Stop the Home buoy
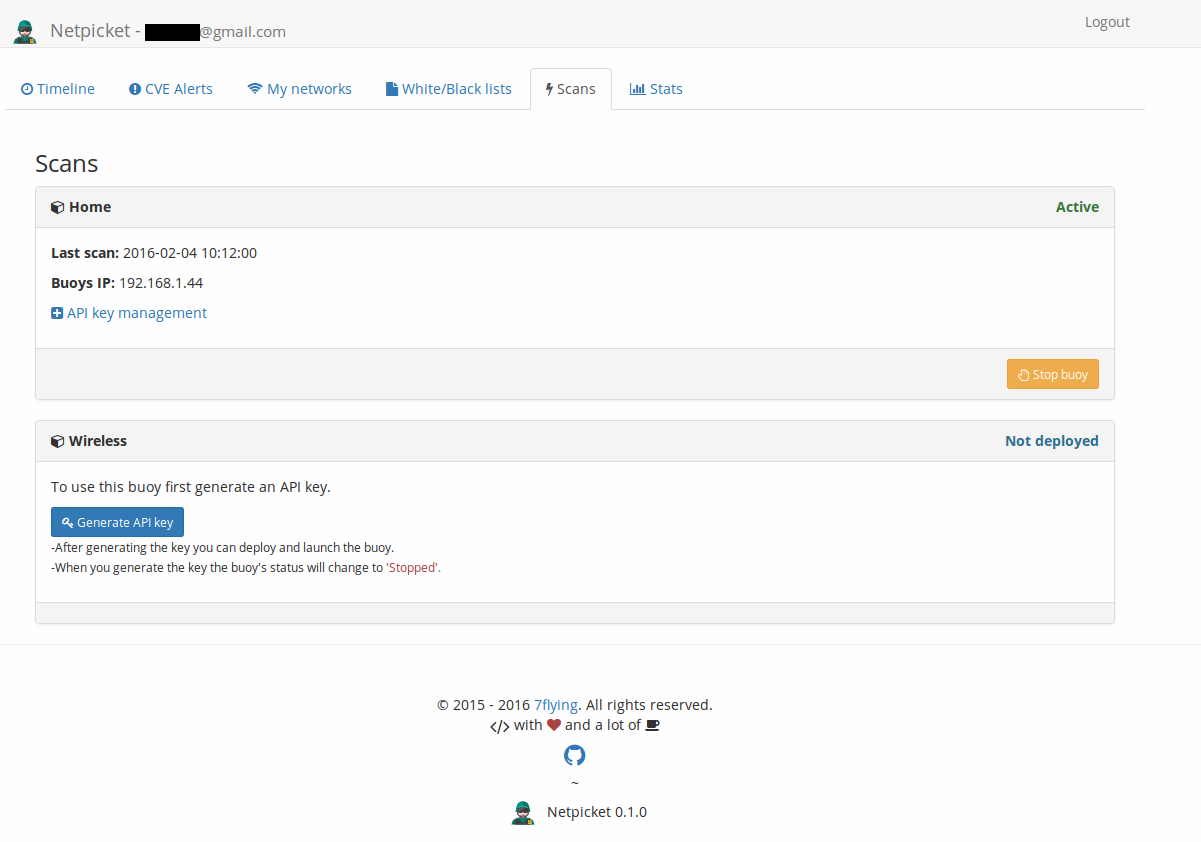This screenshot has width=1201, height=842. [1053, 374]
